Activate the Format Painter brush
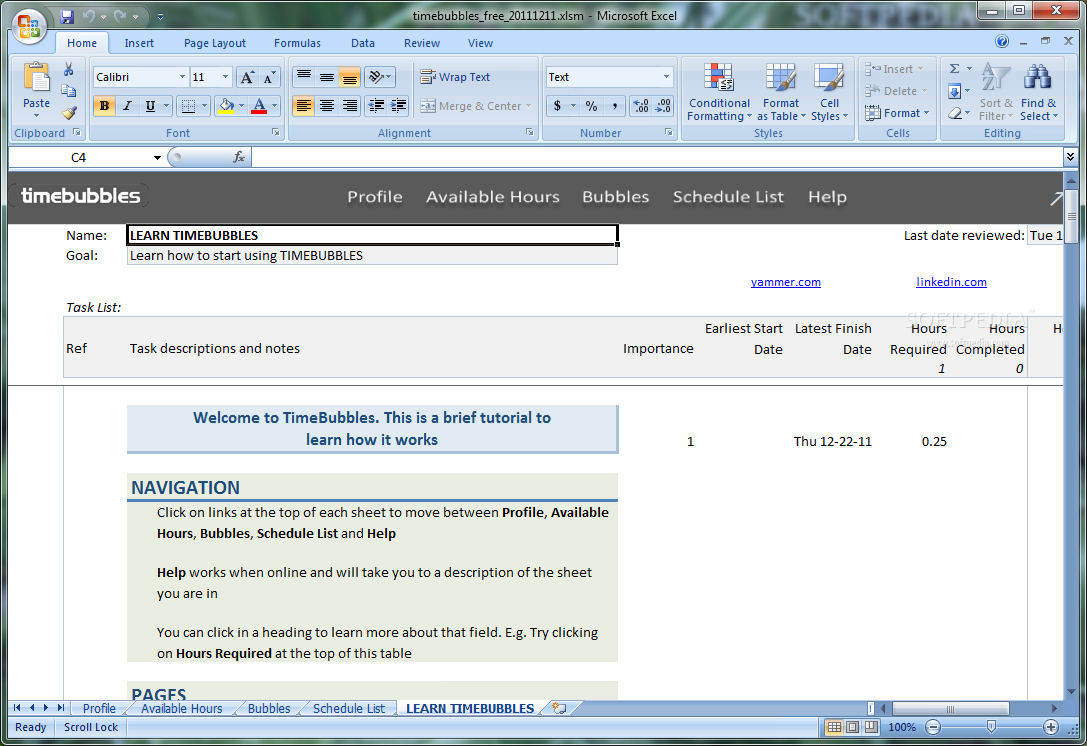This screenshot has width=1087, height=746. pos(69,112)
